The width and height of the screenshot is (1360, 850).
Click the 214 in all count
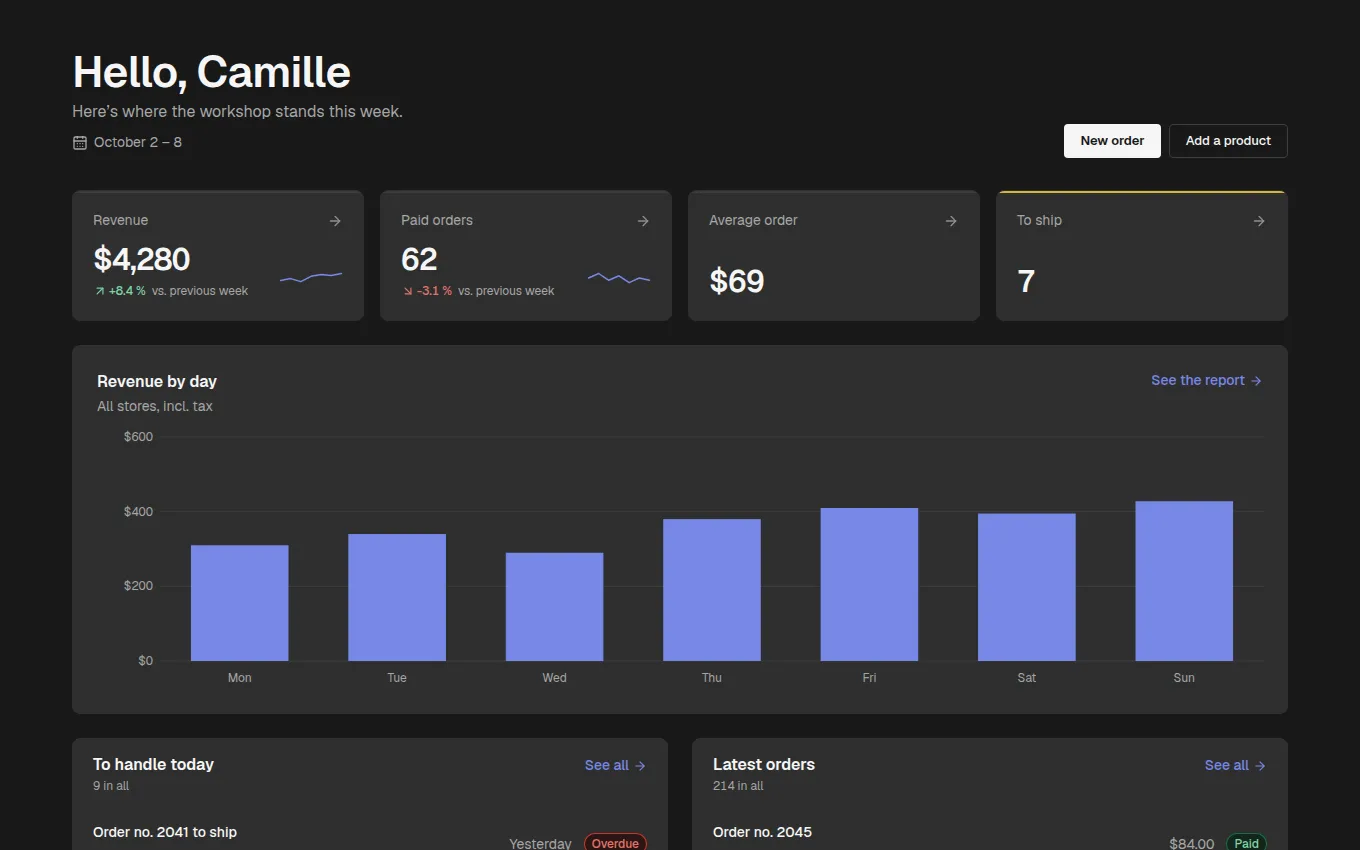[x=738, y=786]
